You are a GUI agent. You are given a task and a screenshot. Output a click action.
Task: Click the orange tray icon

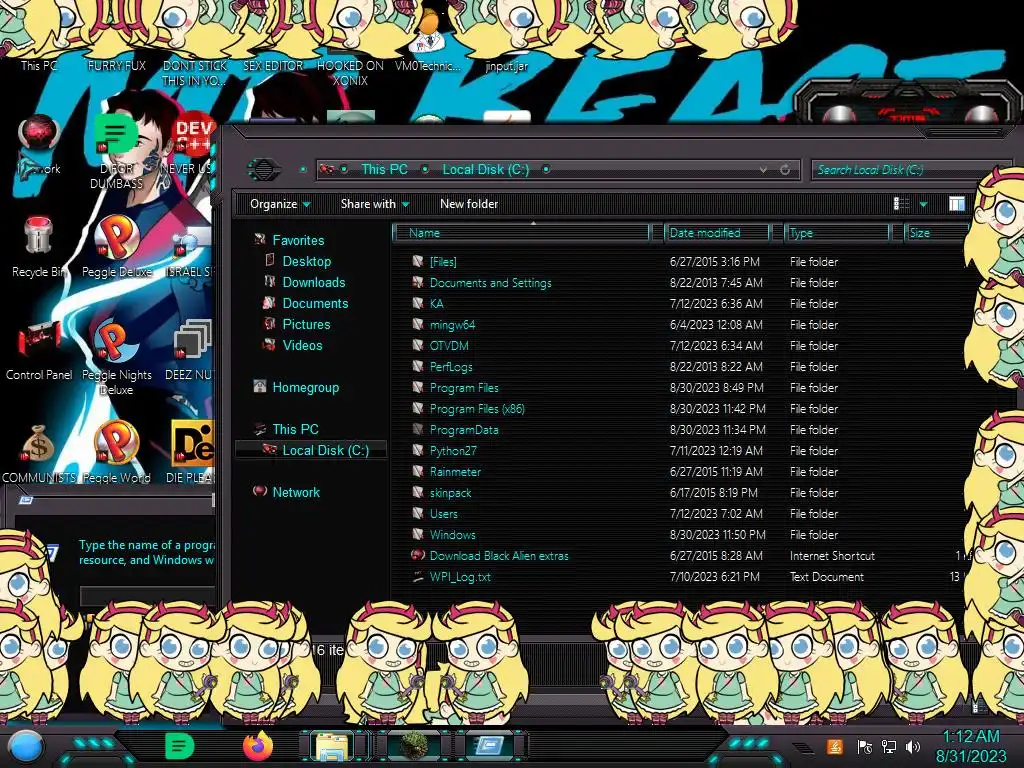[835, 746]
